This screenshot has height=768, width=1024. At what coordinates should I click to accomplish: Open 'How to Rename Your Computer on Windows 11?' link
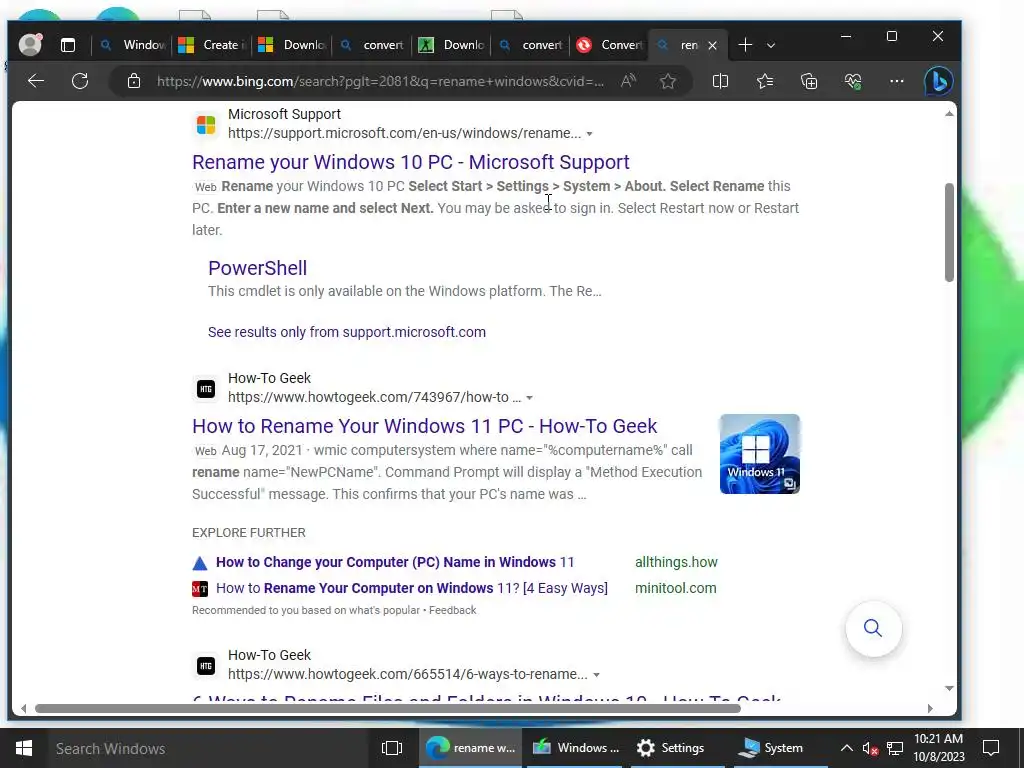point(412,588)
